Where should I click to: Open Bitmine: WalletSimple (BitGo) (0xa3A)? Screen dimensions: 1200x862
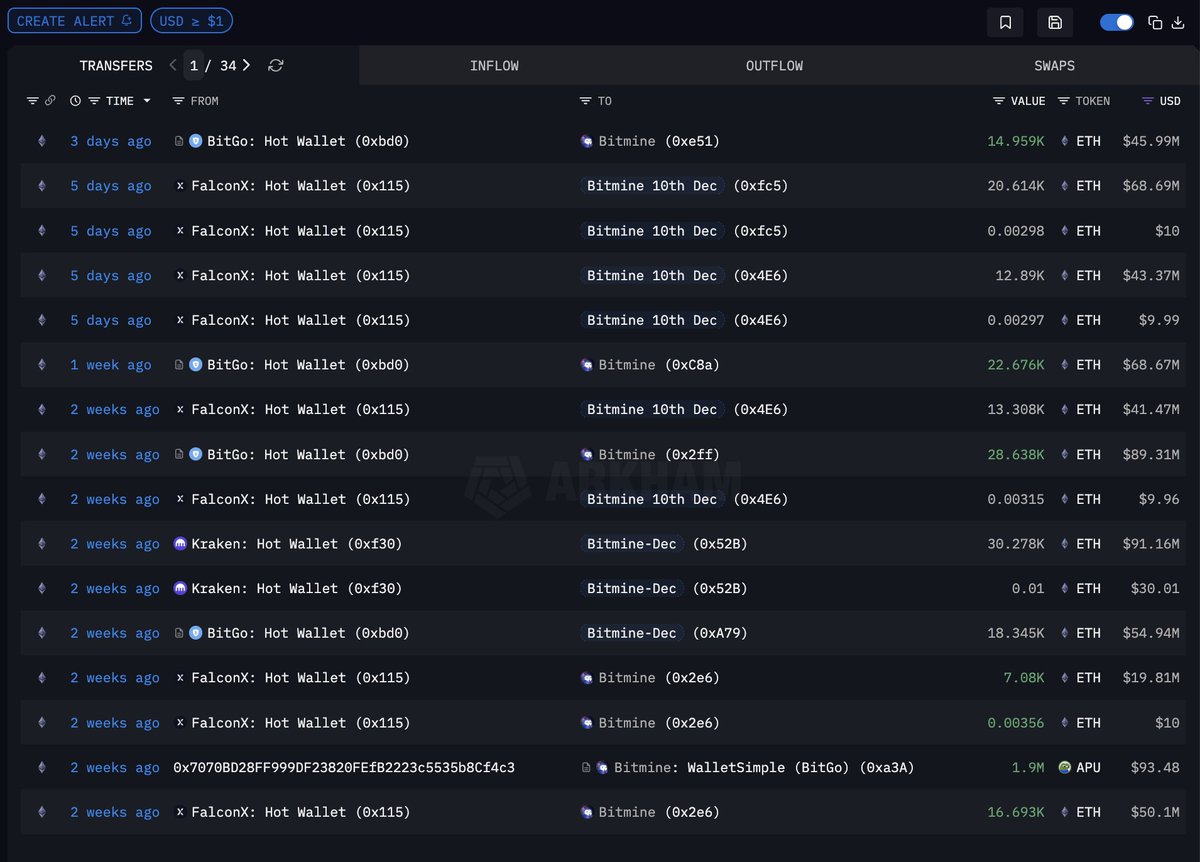[x=764, y=768]
